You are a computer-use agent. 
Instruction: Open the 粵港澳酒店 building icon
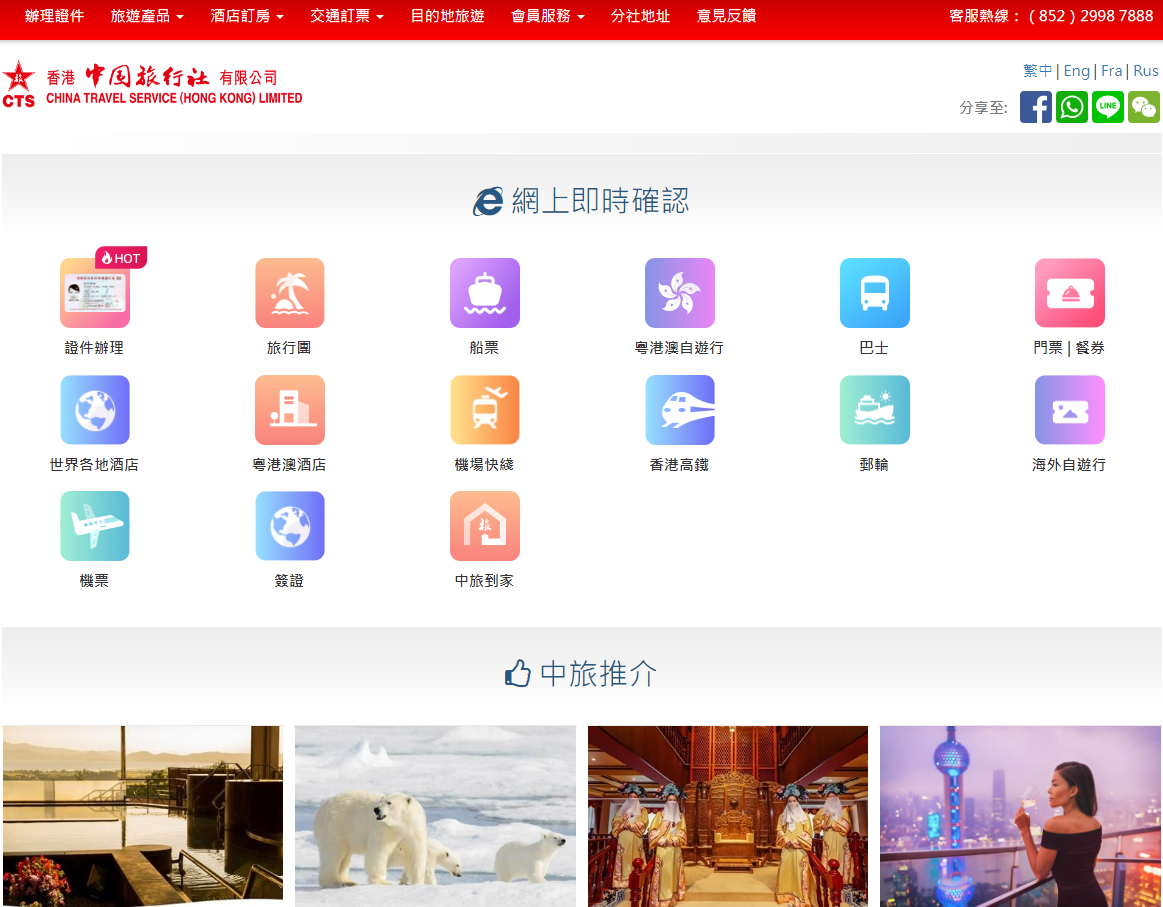[x=290, y=410]
